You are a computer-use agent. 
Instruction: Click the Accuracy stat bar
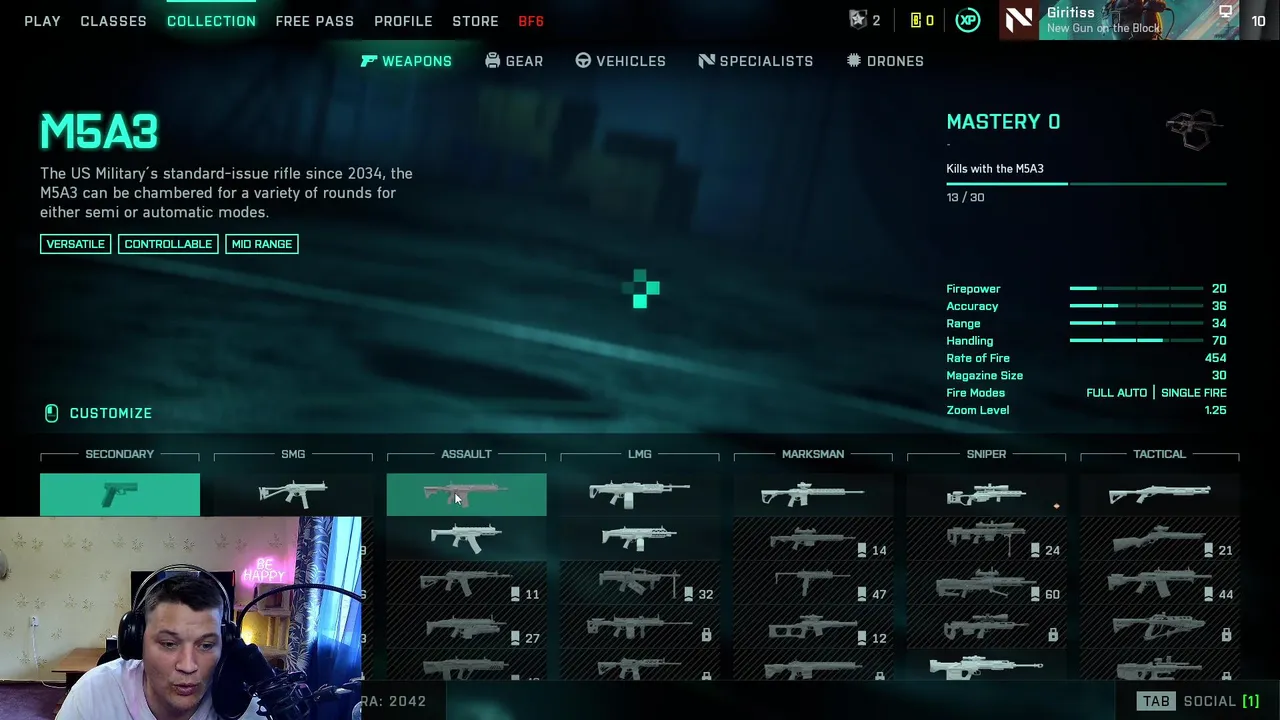(1136, 306)
